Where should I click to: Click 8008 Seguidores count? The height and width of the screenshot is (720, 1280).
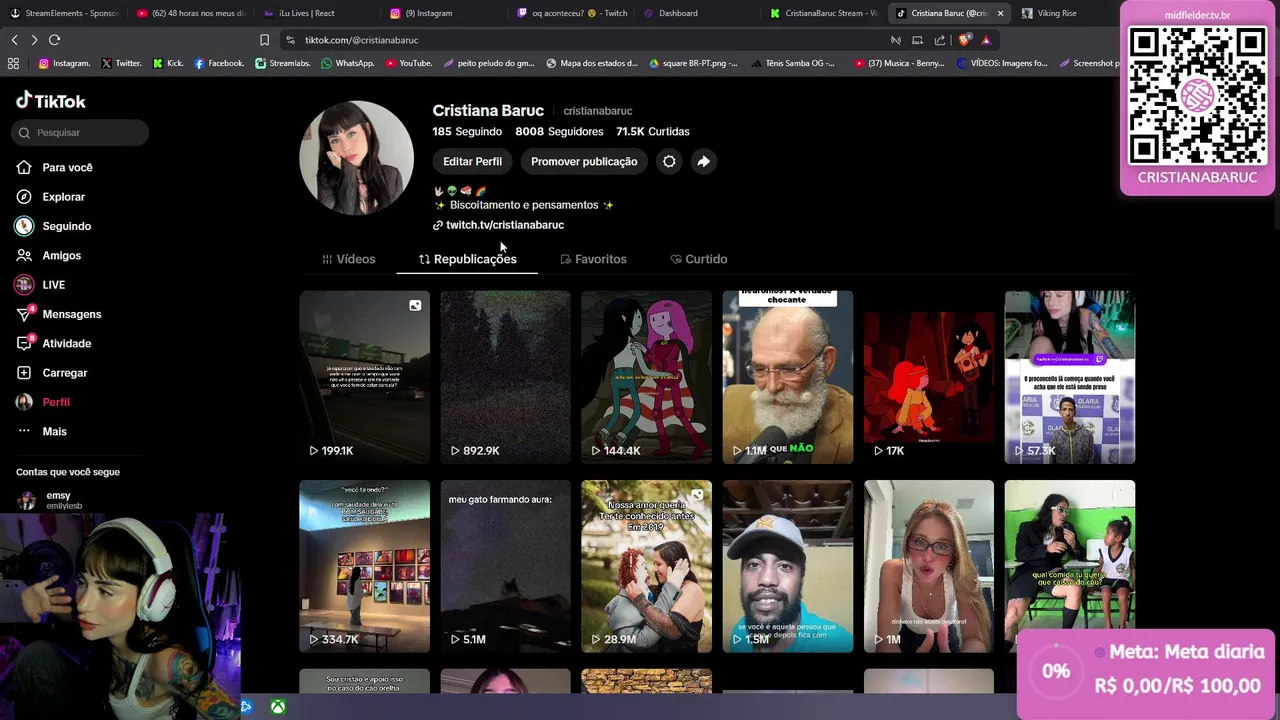click(559, 131)
